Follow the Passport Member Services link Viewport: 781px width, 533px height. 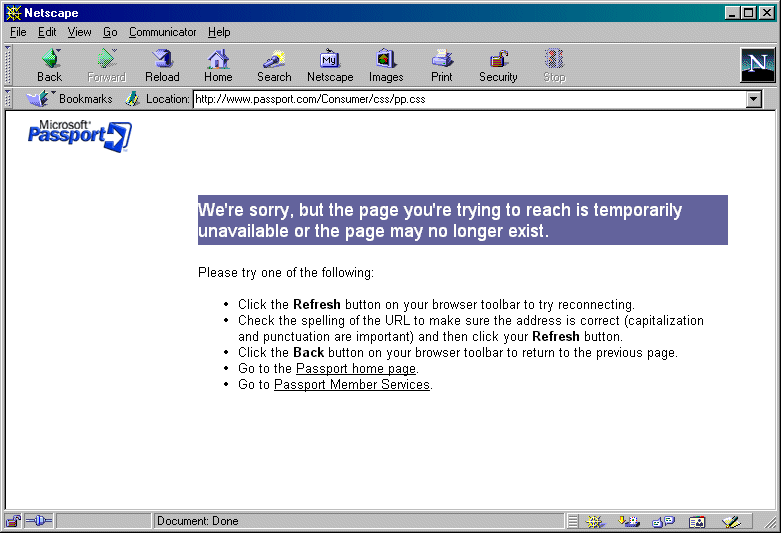pos(351,385)
